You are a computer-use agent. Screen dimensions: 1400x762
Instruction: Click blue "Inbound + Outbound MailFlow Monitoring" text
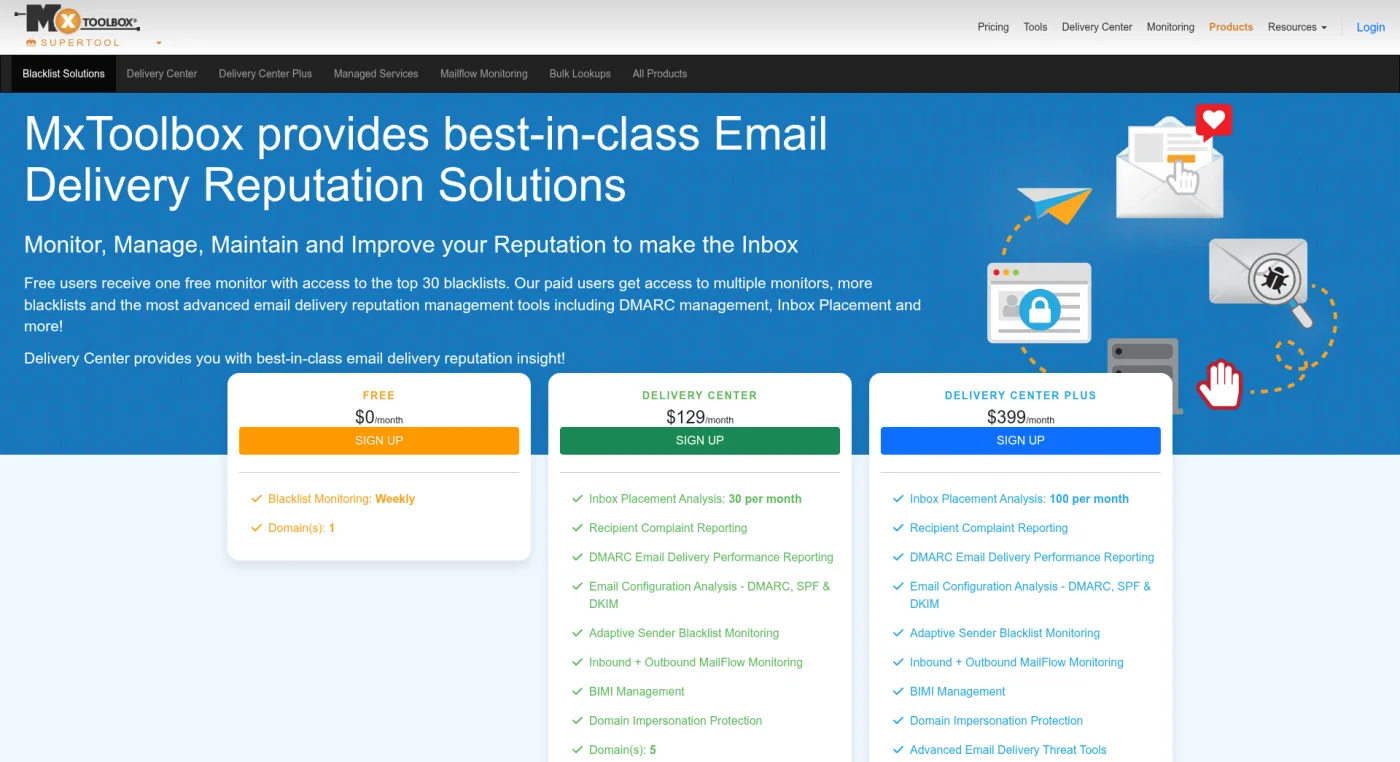pos(1017,662)
